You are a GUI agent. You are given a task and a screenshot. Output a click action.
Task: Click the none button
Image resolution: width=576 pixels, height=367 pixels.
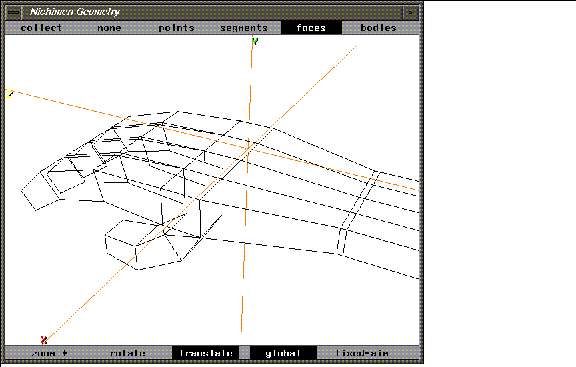109,28
